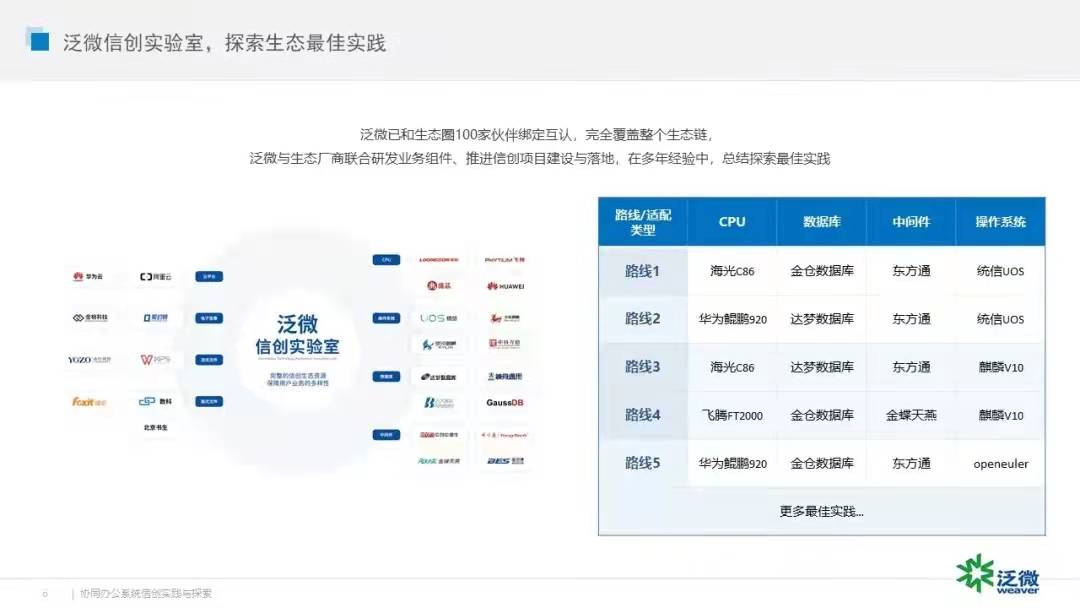Click the 达梦数据库 logo

tap(439, 377)
